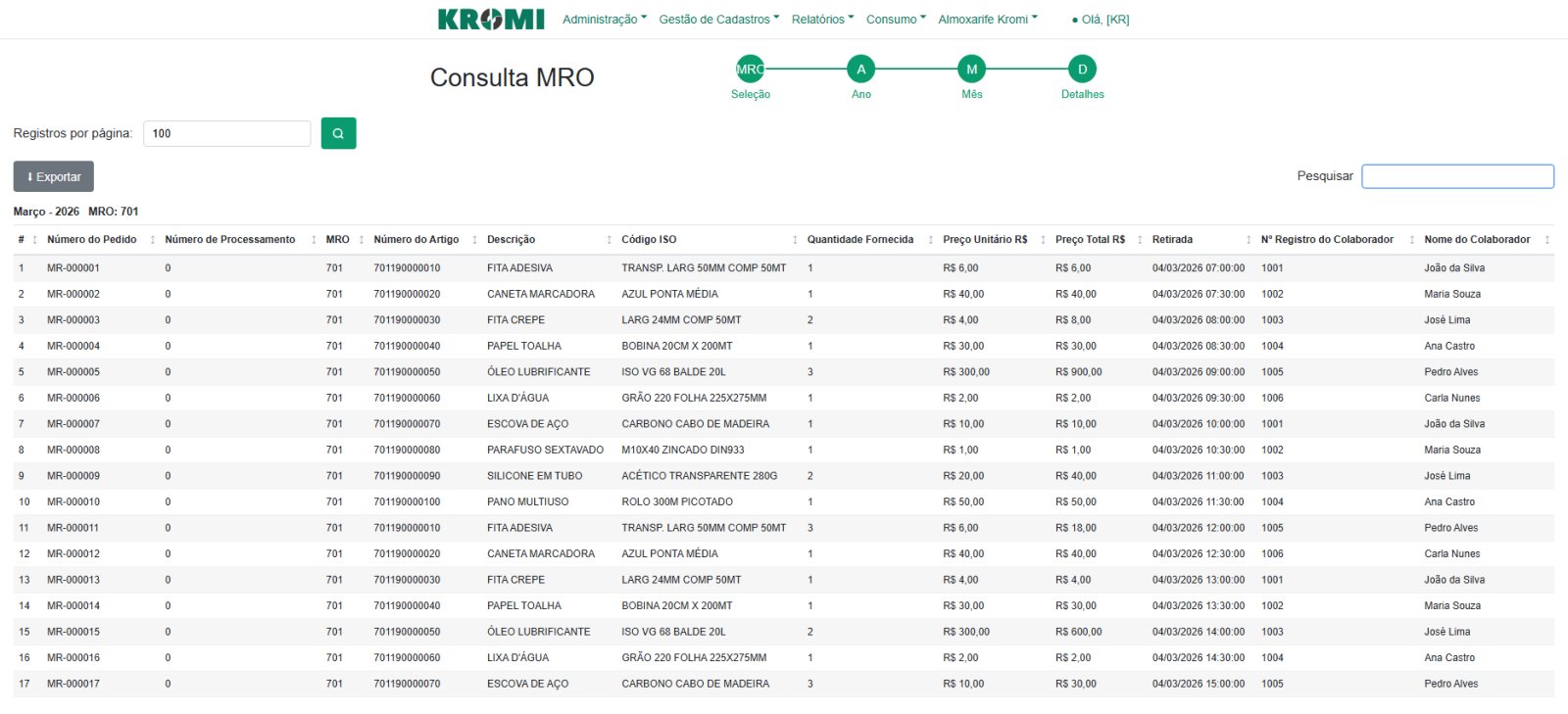
Task: Sort by Preço Unitário R$ column
Action: pyautogui.click(x=985, y=240)
